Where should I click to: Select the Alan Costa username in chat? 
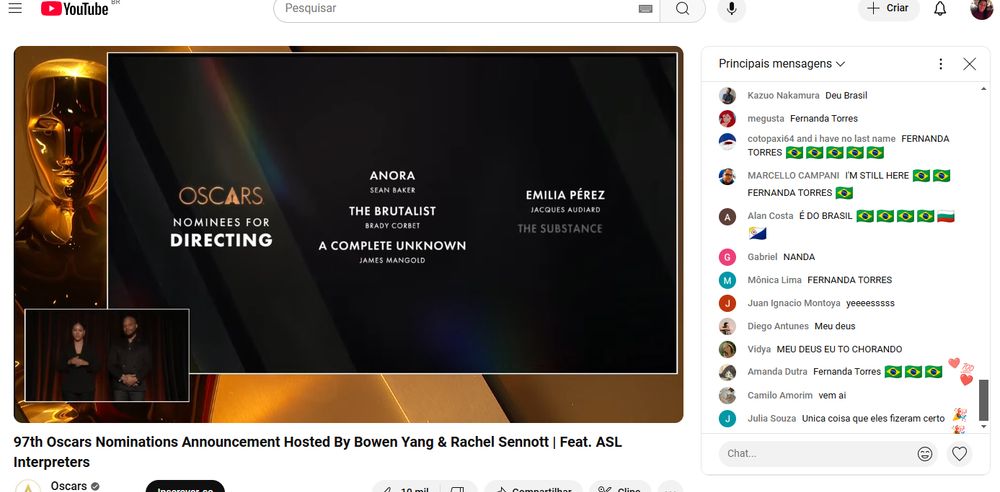pos(770,216)
